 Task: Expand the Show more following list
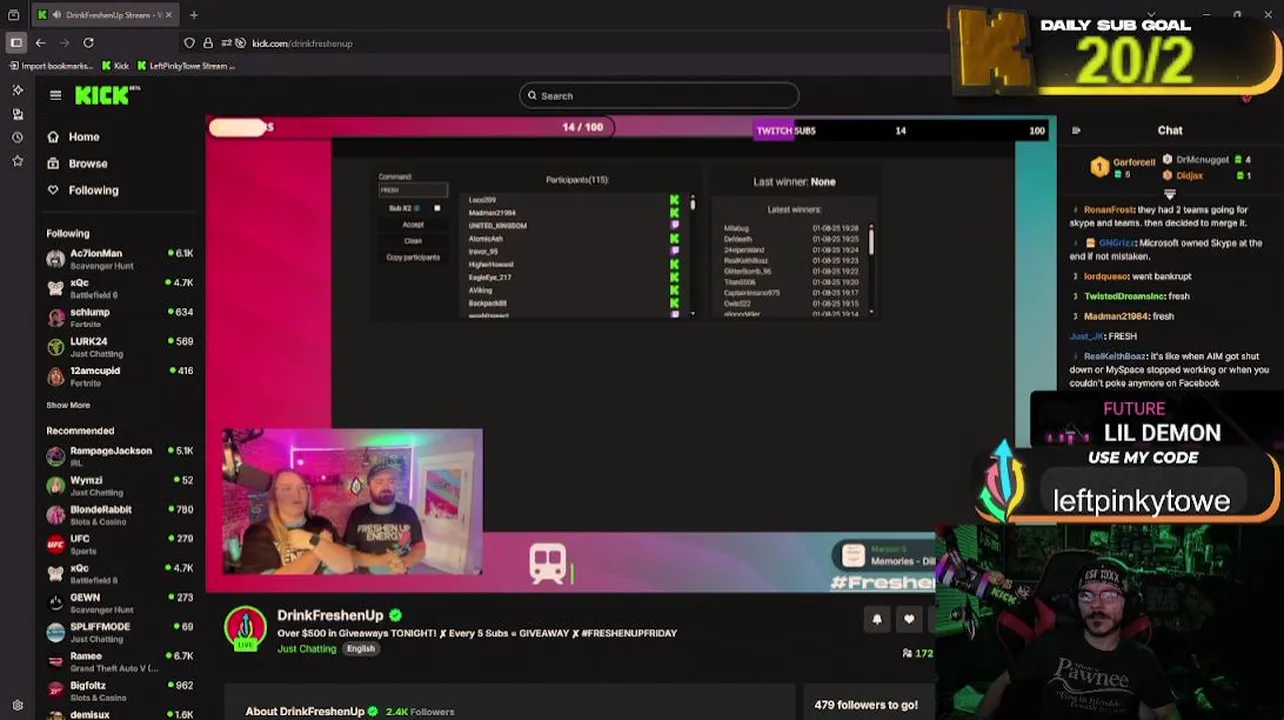click(68, 405)
